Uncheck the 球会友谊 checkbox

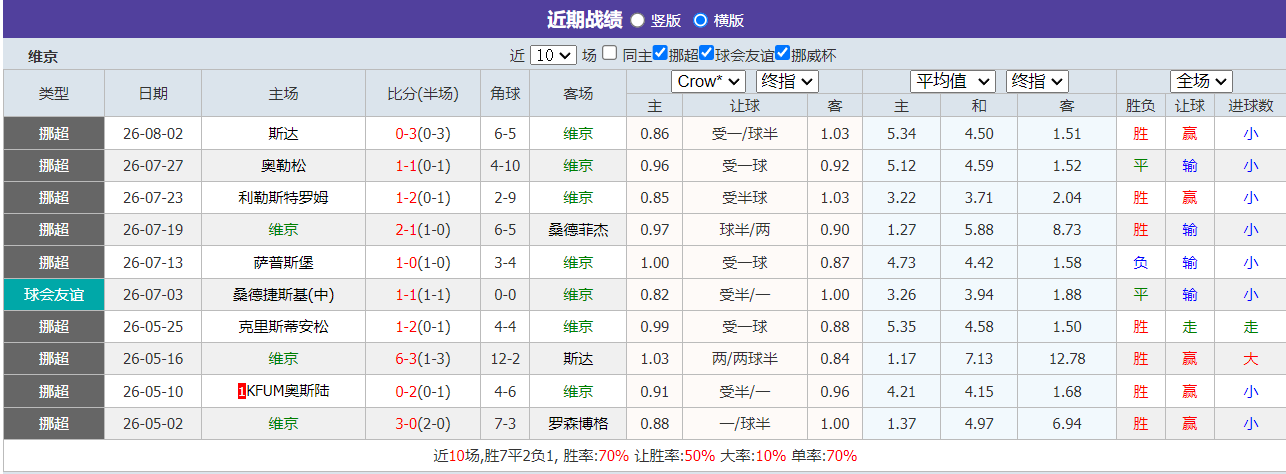[707, 53]
